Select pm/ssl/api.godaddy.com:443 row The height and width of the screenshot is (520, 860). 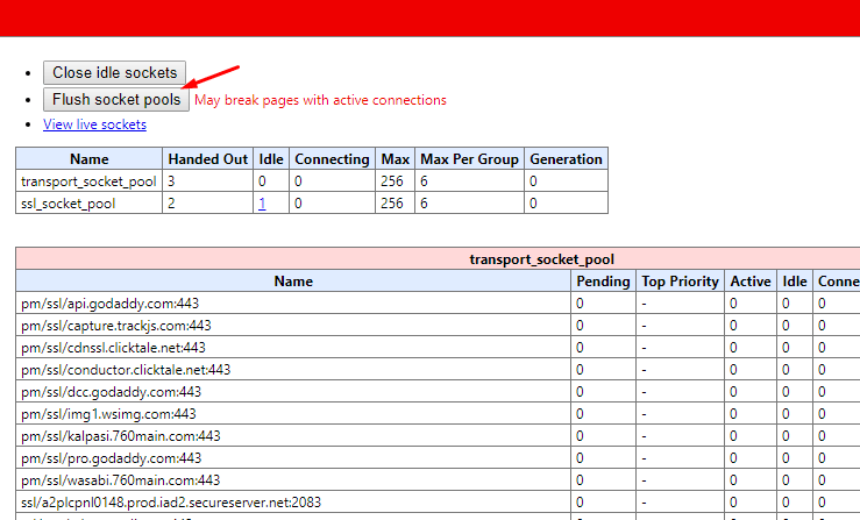438,303
